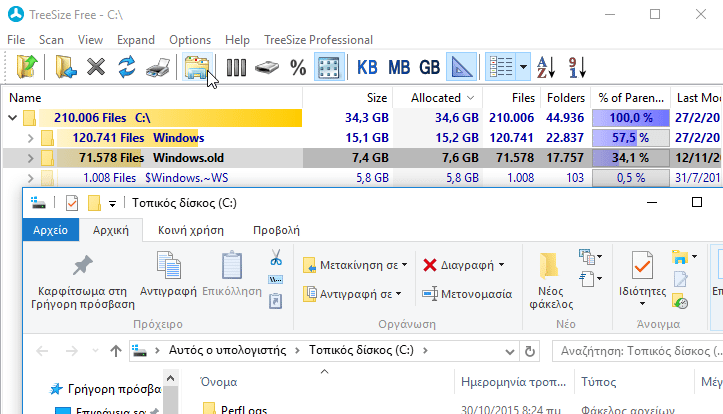This screenshot has height=414, width=723.
Task: Click the 34,1 % bar for Windows.old
Action: [x=630, y=158]
